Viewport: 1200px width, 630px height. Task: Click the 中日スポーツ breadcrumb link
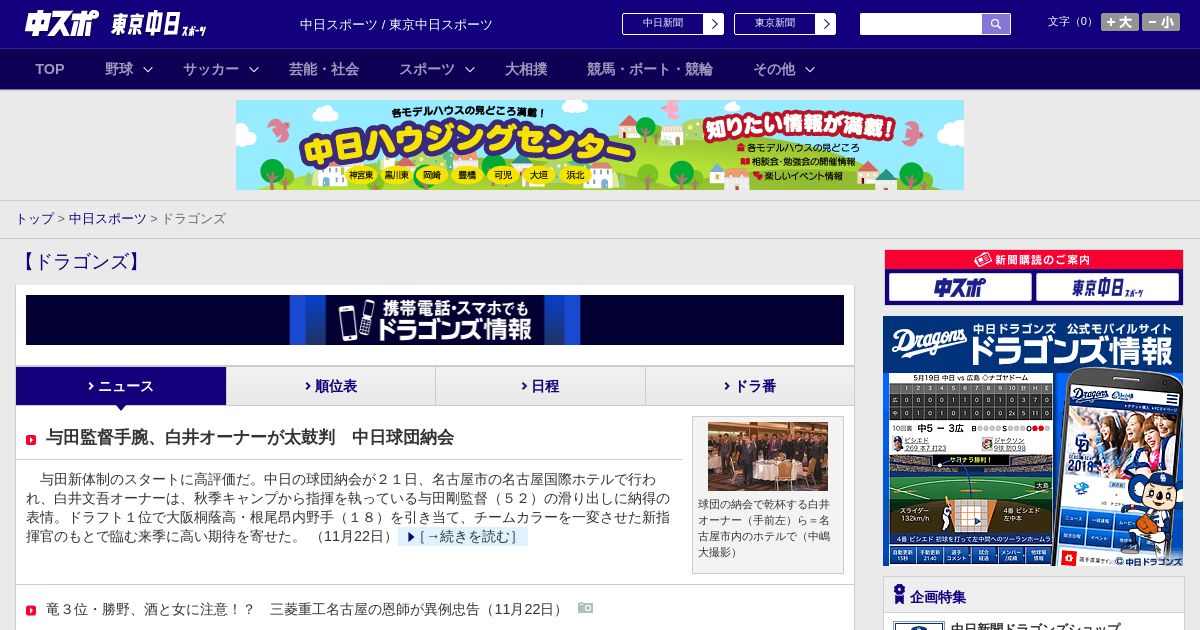108,218
